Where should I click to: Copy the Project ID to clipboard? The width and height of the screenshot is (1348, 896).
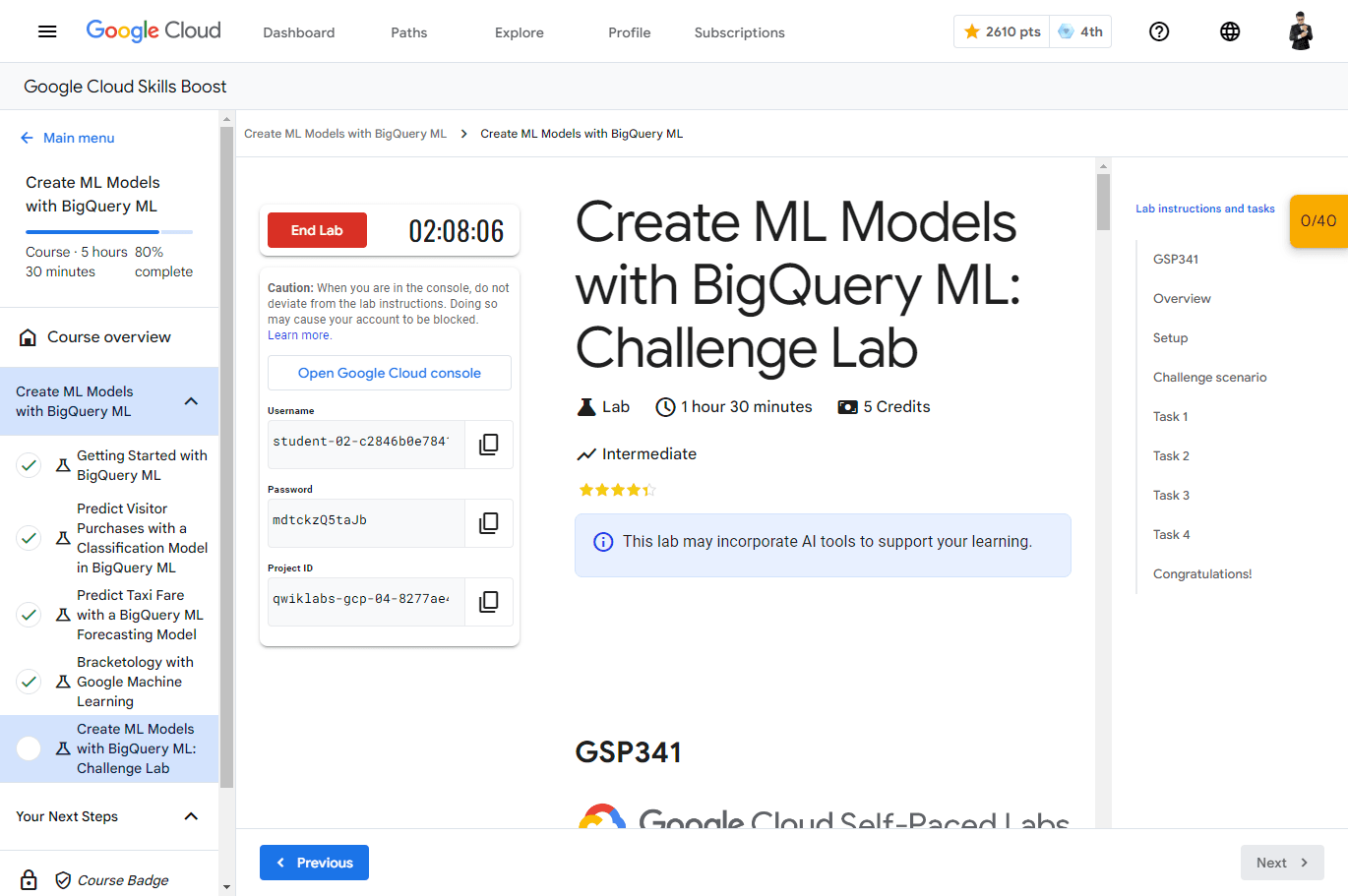coord(488,602)
